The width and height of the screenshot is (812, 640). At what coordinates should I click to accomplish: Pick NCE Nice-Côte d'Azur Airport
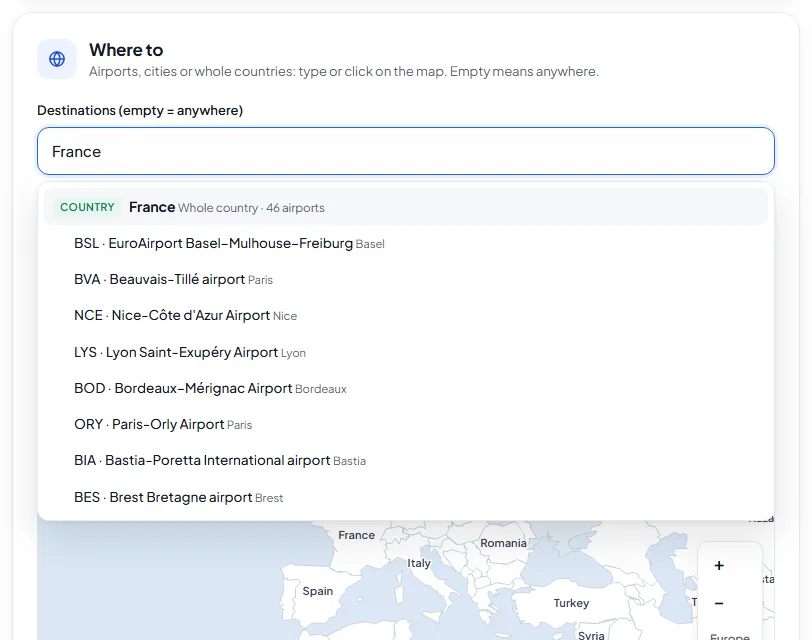[406, 316]
